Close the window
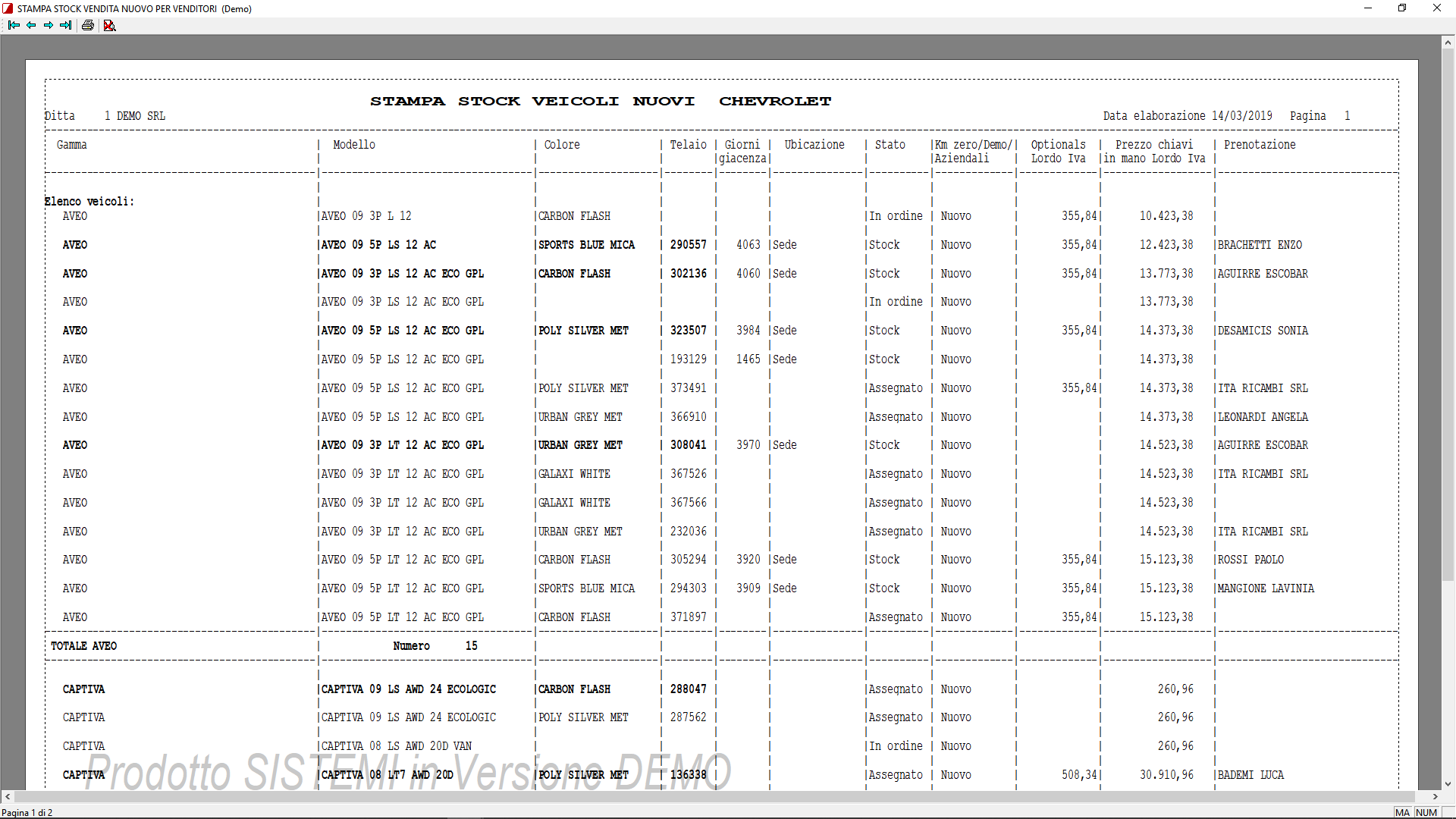 click(x=1437, y=8)
